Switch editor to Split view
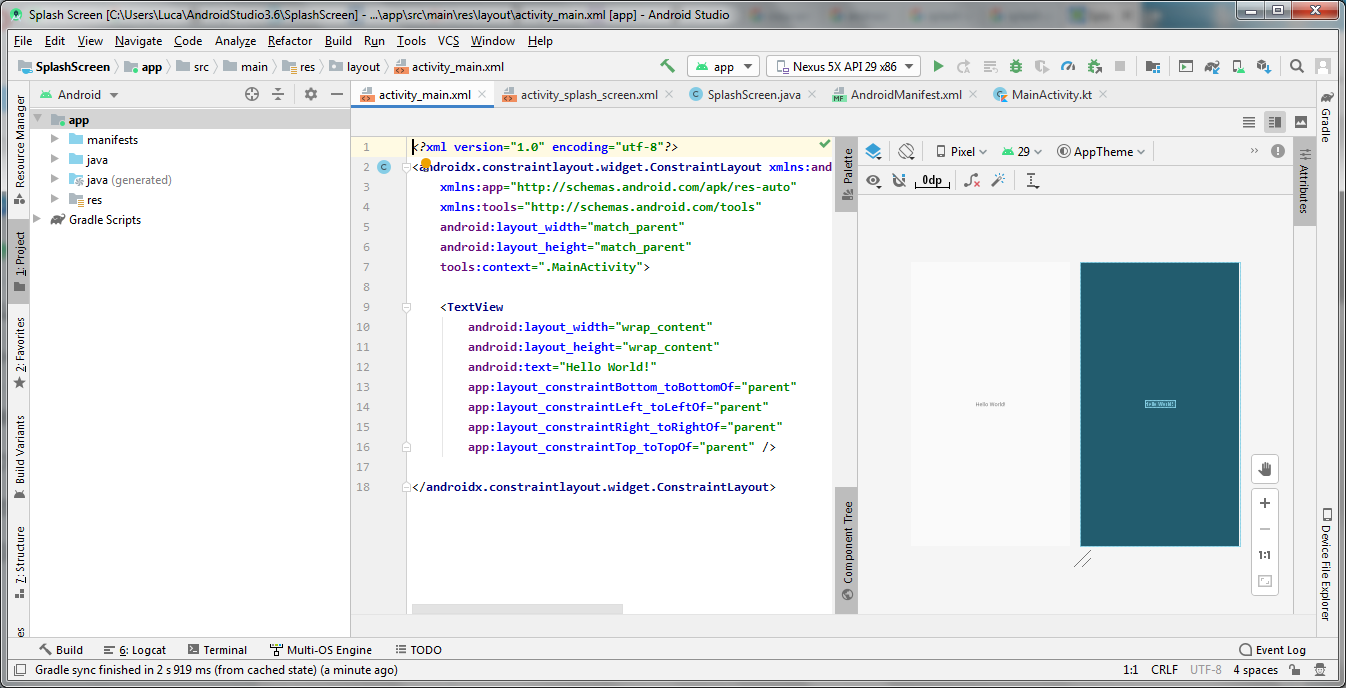 coord(1274,122)
